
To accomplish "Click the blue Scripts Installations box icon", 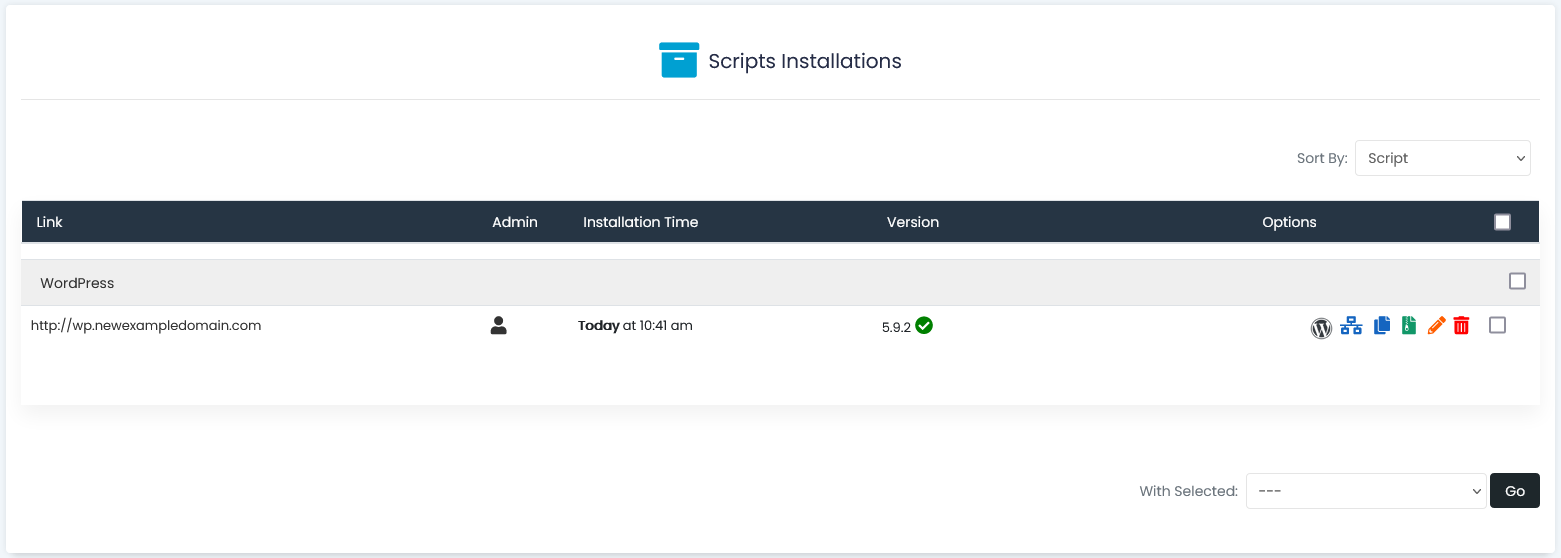I will click(x=678, y=60).
